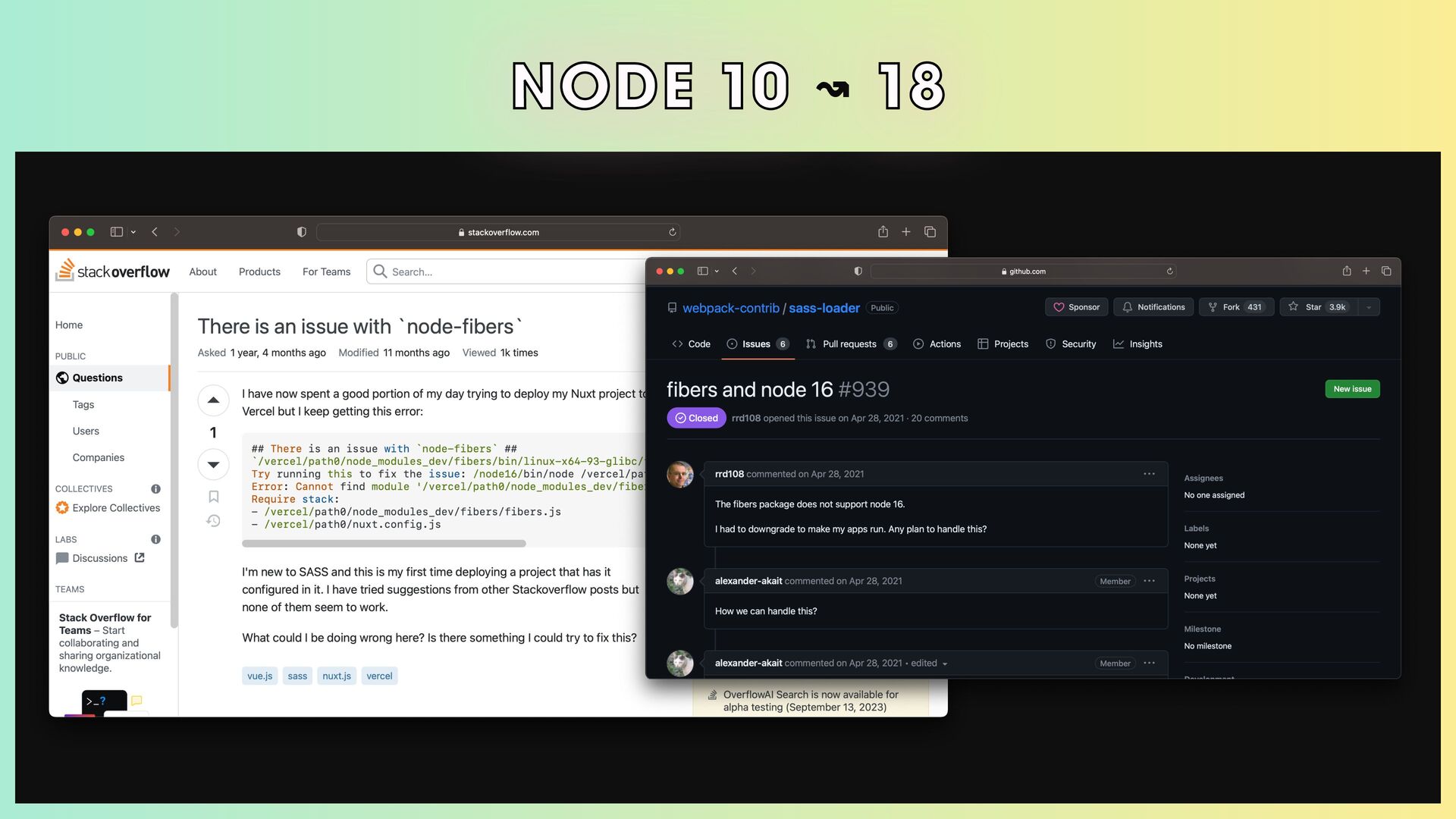Click privacy shield icon in the GitHub window
Image resolution: width=1456 pixels, height=819 pixels.
pos(858,271)
